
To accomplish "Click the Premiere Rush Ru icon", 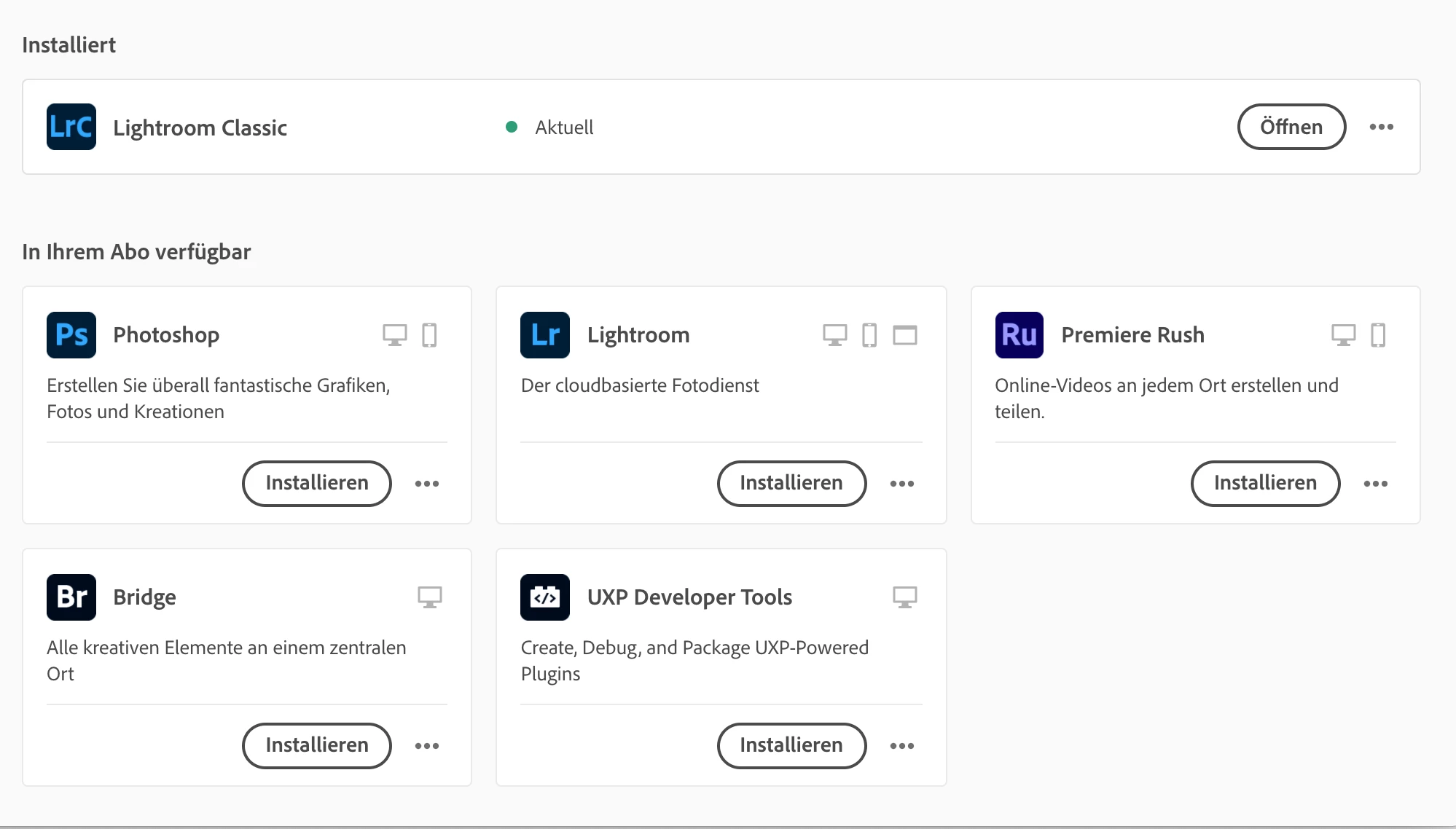I will [x=1019, y=335].
